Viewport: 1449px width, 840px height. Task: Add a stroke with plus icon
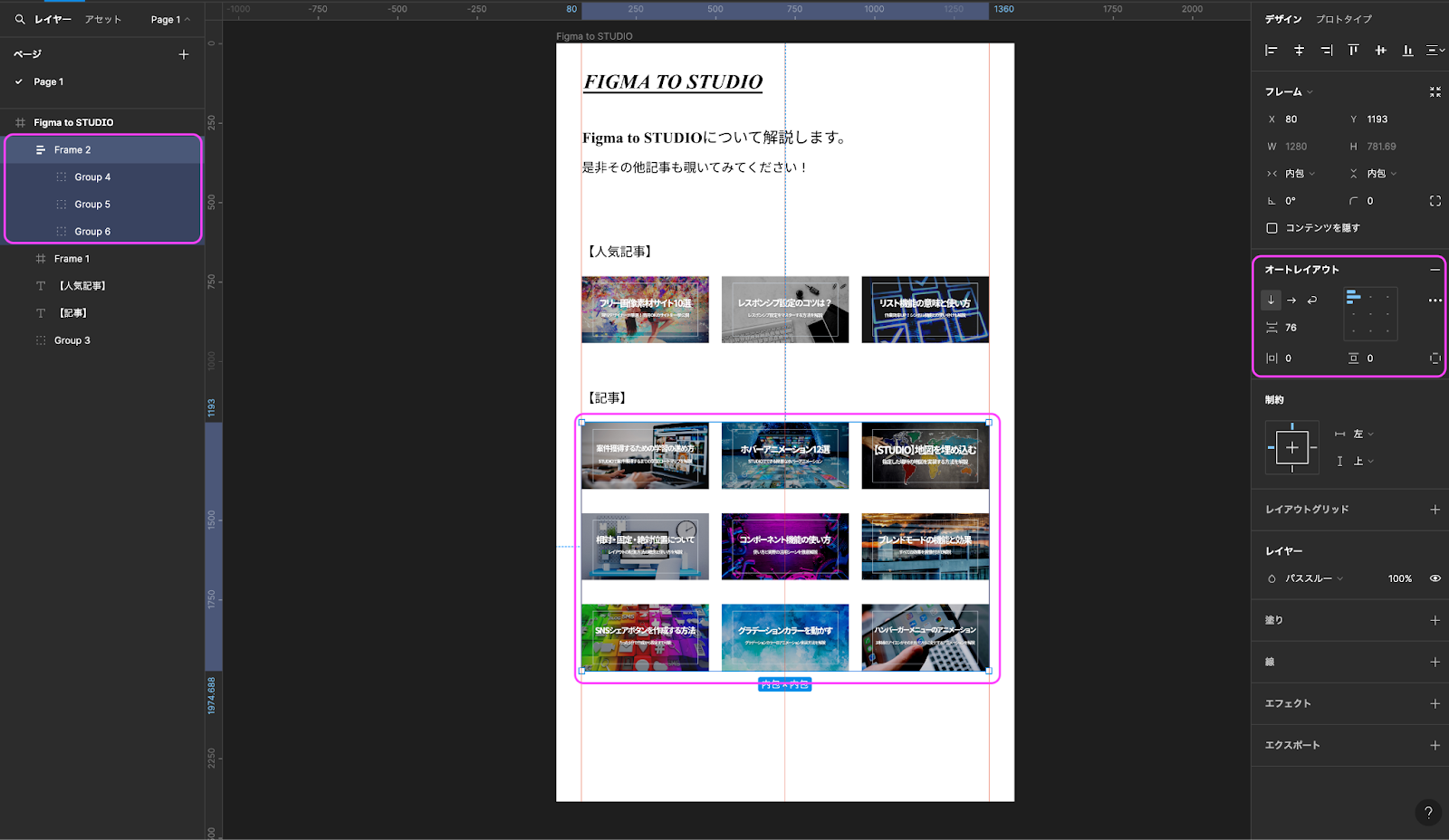(1435, 662)
